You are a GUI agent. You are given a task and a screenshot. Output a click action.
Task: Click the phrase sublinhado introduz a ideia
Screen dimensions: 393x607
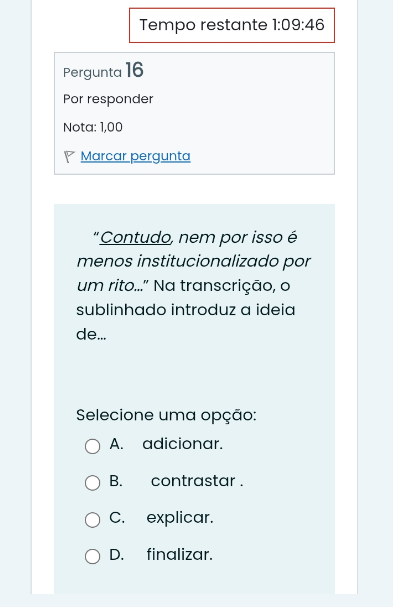[185, 310]
